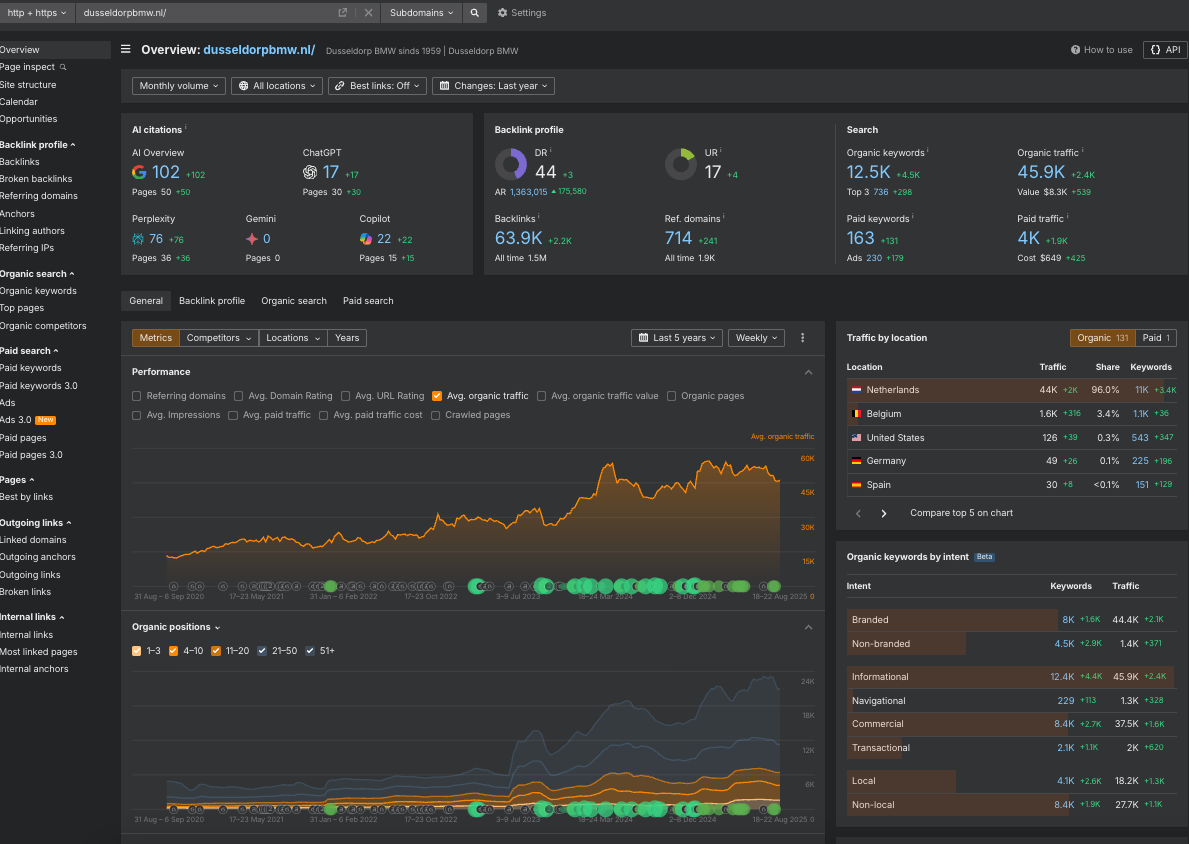Click the 12.5K organic keywords value
This screenshot has width=1189, height=844.
(x=868, y=172)
